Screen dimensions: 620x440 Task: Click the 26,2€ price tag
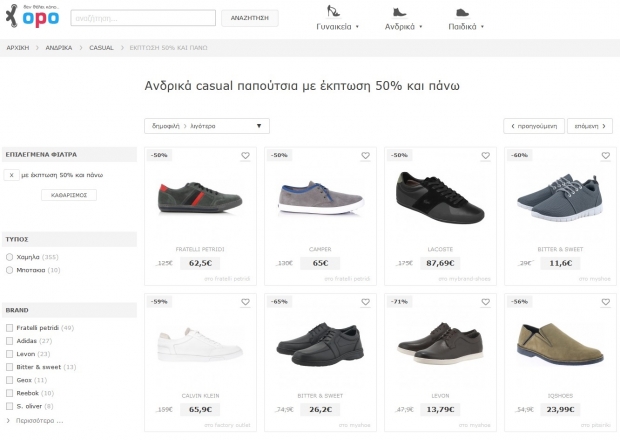pyautogui.click(x=320, y=410)
